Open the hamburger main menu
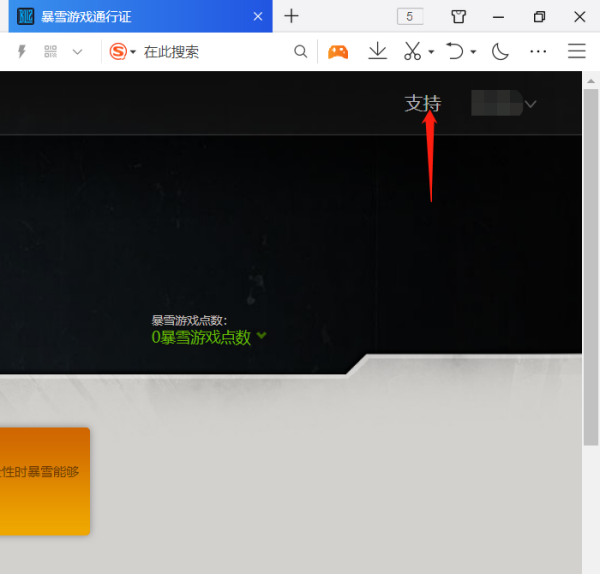Screen dimensions: 600x574 point(577,51)
